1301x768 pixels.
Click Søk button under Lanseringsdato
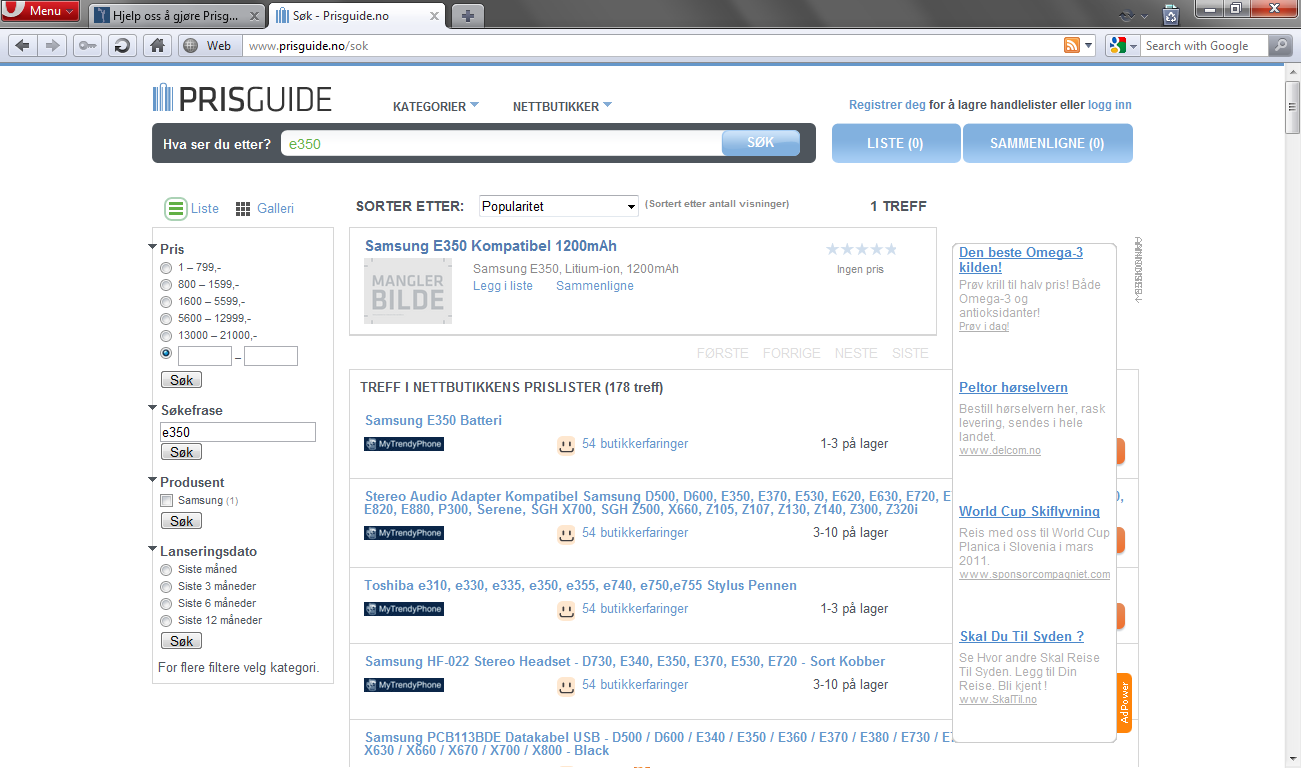(x=181, y=641)
